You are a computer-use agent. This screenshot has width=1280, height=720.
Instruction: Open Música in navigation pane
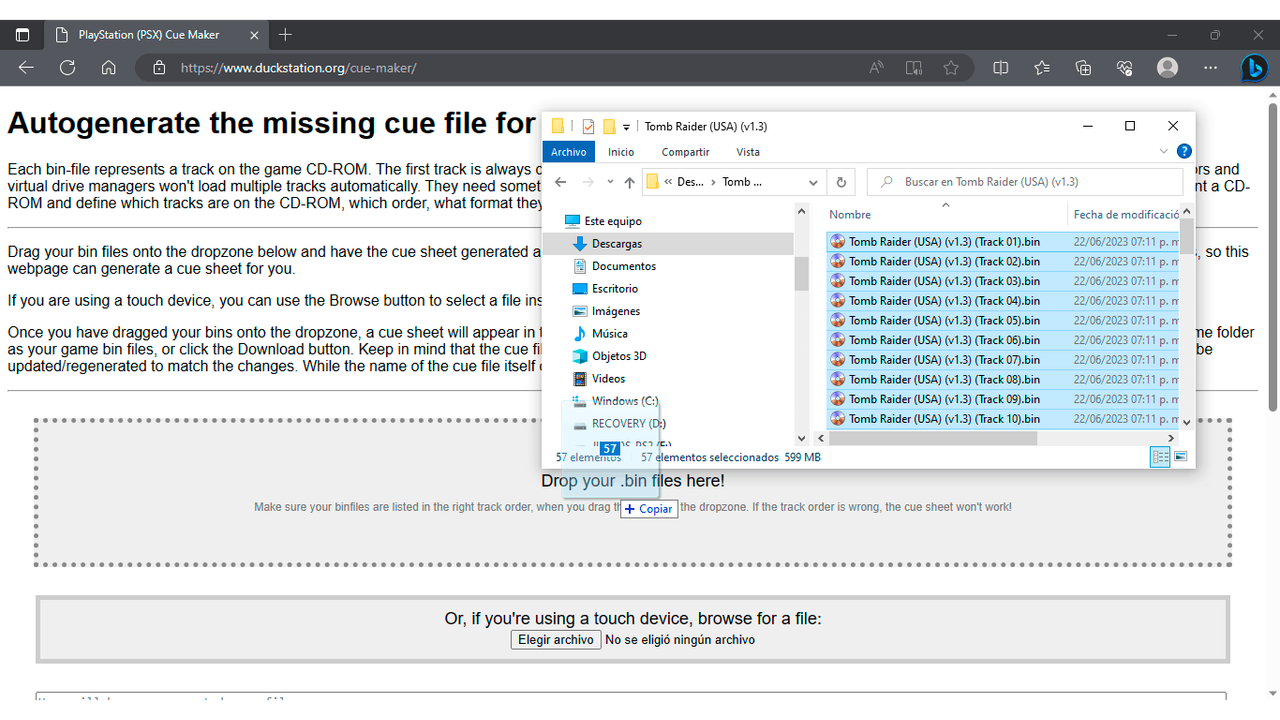click(x=610, y=333)
